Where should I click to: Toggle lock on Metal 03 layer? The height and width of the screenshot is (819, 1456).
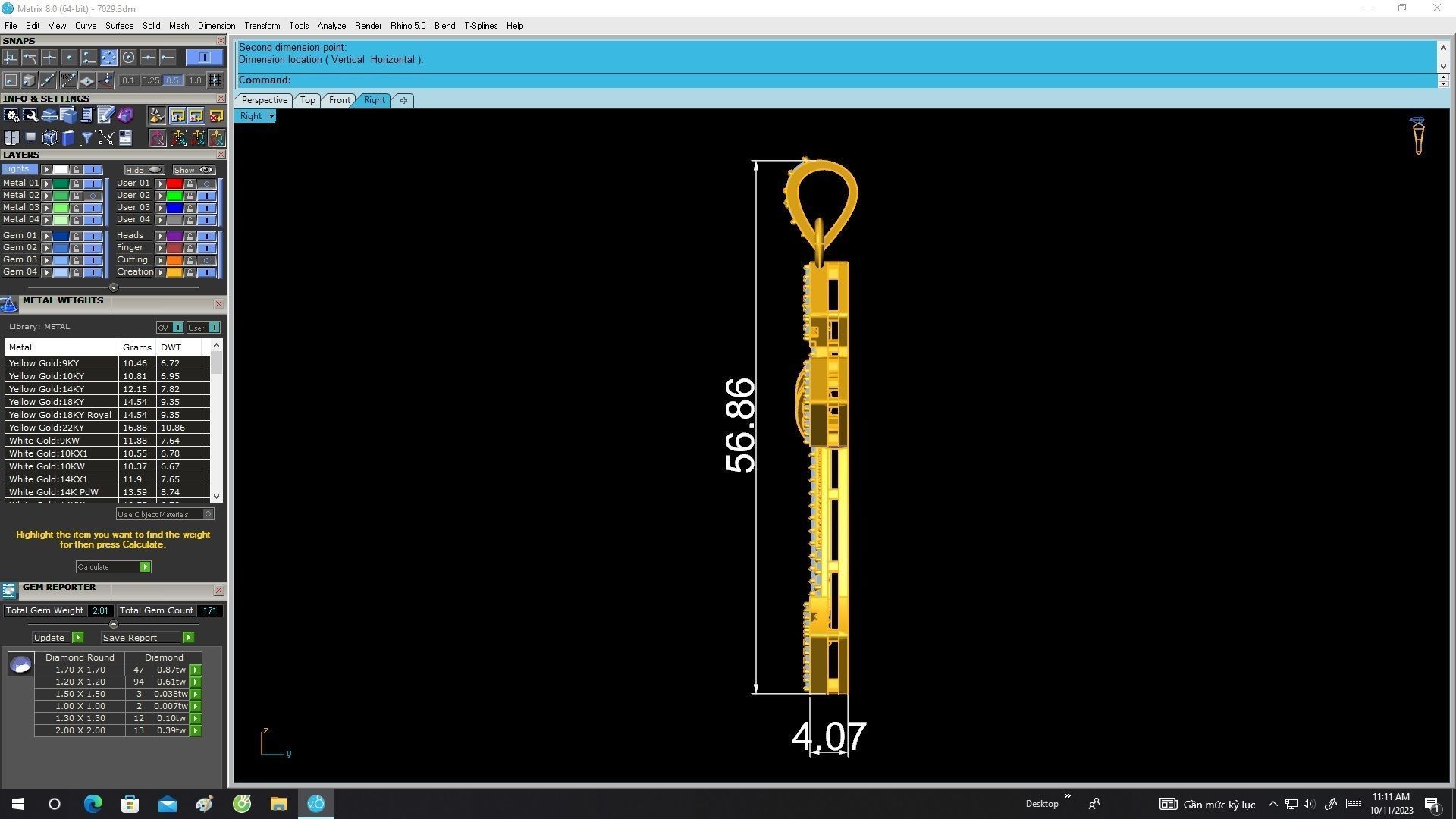(x=76, y=207)
